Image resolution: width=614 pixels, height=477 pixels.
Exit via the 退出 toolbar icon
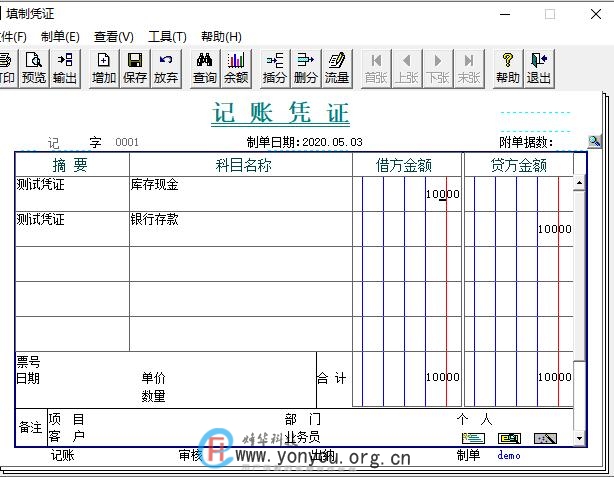click(x=539, y=68)
